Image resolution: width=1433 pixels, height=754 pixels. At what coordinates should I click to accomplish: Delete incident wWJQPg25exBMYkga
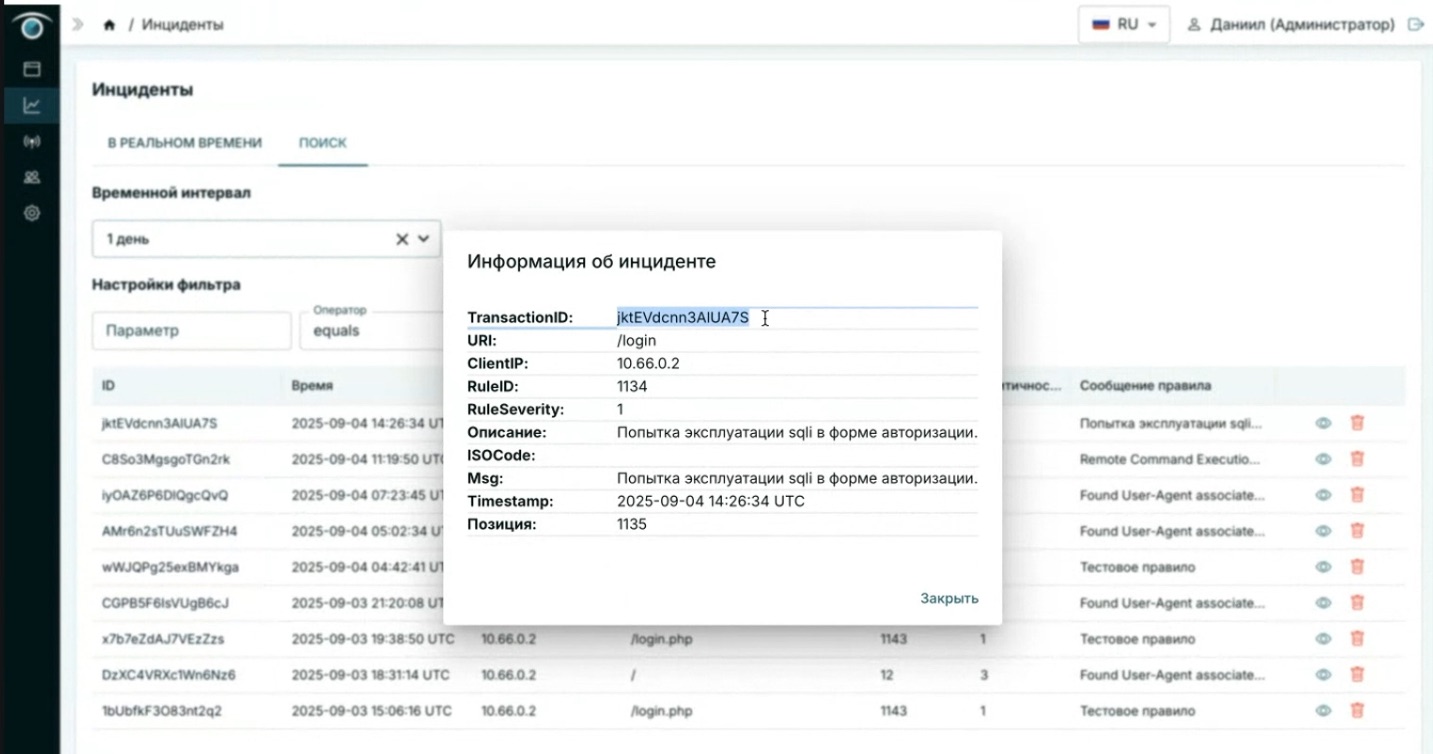[1357, 567]
